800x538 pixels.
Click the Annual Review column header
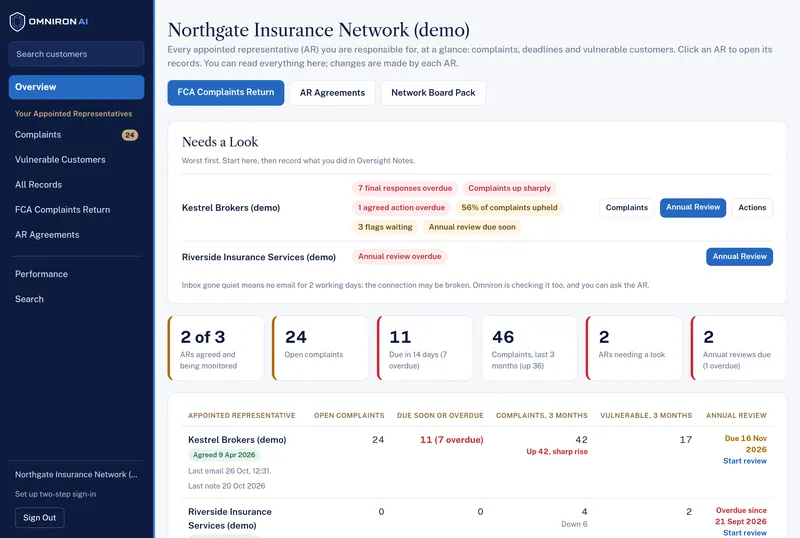[736, 415]
